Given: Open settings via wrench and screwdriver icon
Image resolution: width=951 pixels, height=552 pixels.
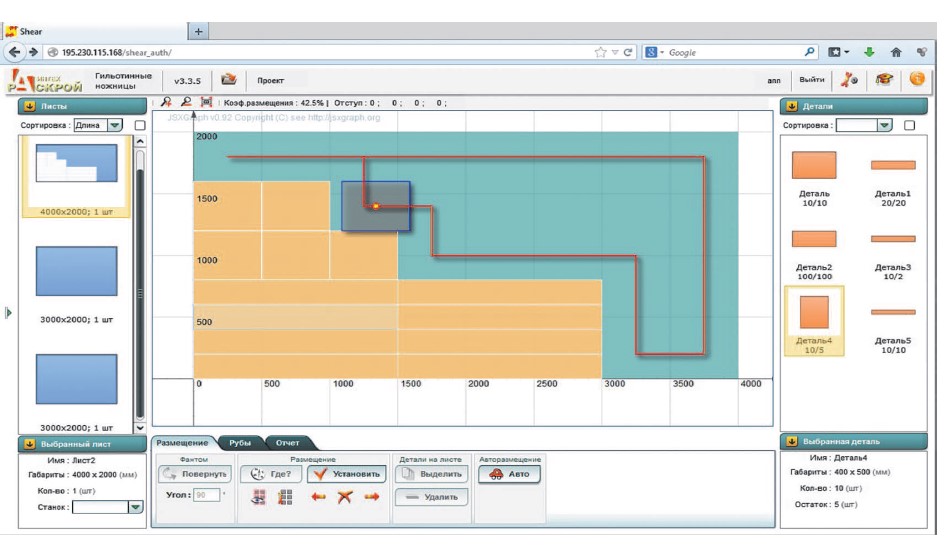Looking at the screenshot, I should click(x=851, y=79).
